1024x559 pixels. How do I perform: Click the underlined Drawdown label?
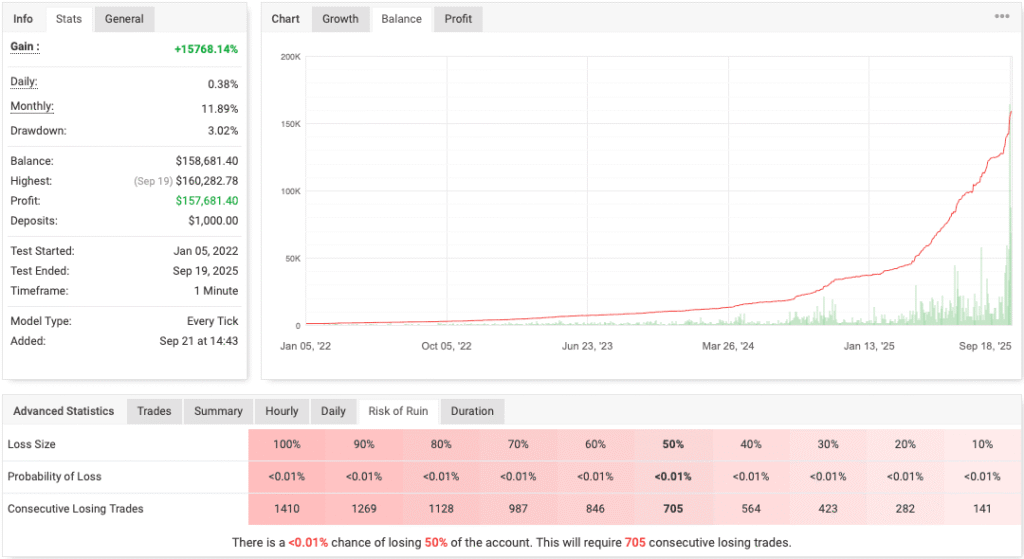pyautogui.click(x=36, y=129)
